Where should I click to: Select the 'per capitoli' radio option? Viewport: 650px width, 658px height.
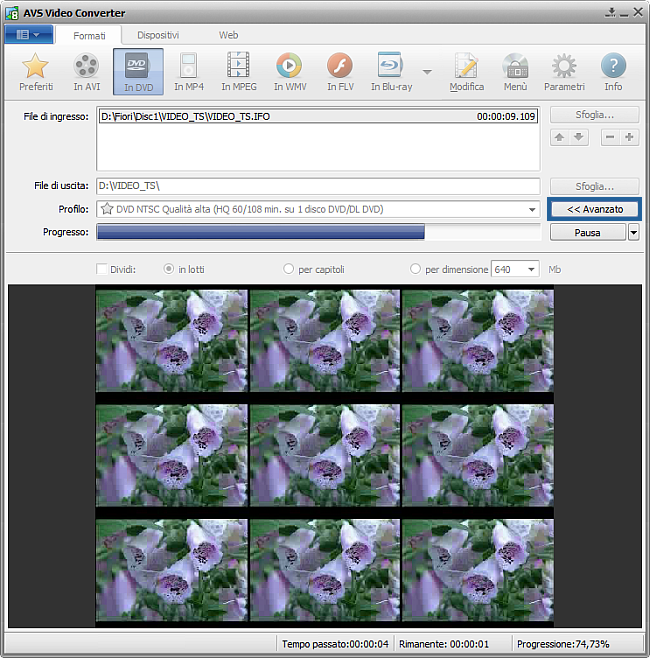(x=289, y=269)
